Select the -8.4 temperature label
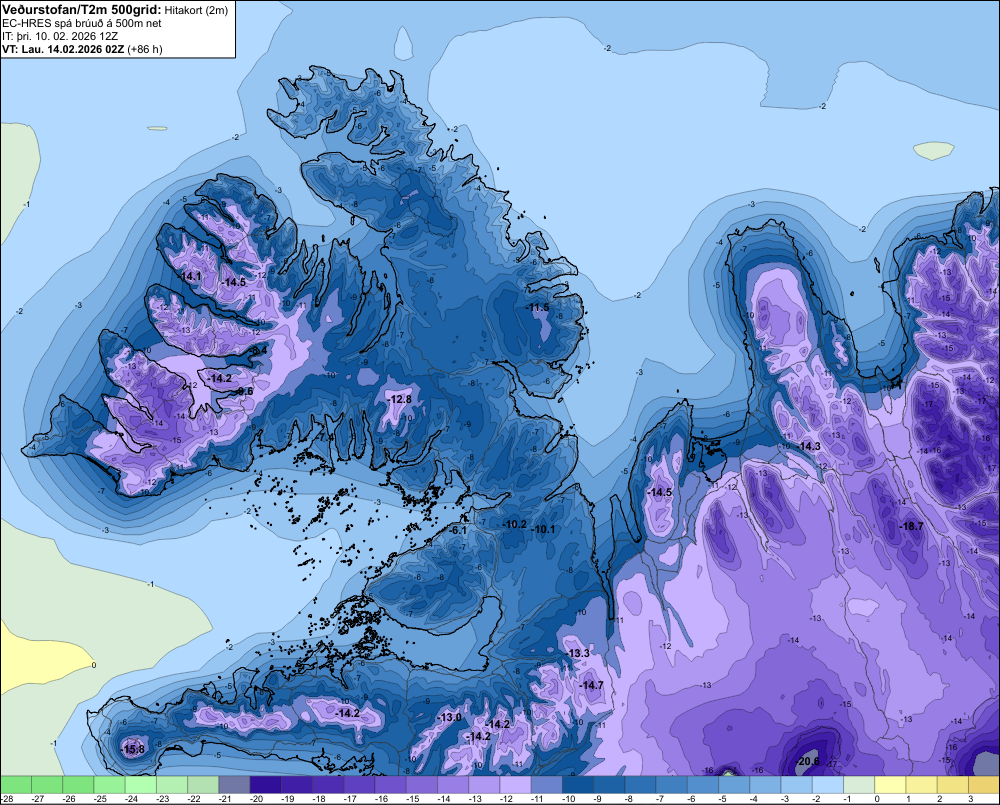 pyautogui.click(x=260, y=350)
